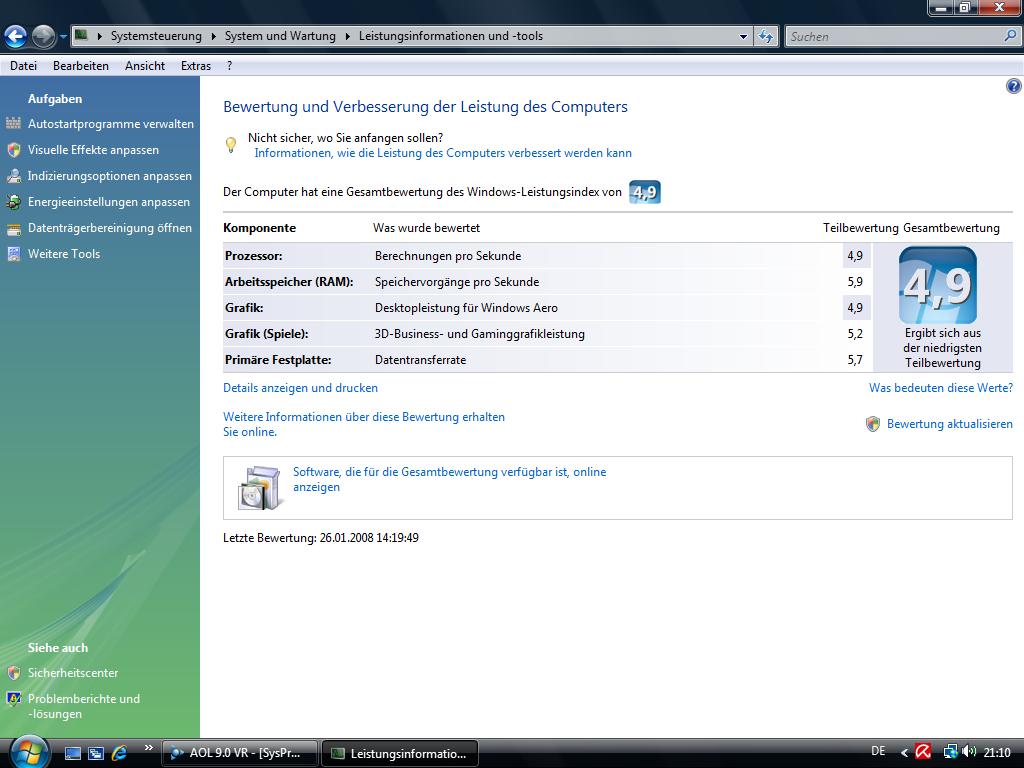Viewport: 1024px width, 768px height.
Task: Open Software für Gesamtbewertung online anzeigen
Action: 449,479
